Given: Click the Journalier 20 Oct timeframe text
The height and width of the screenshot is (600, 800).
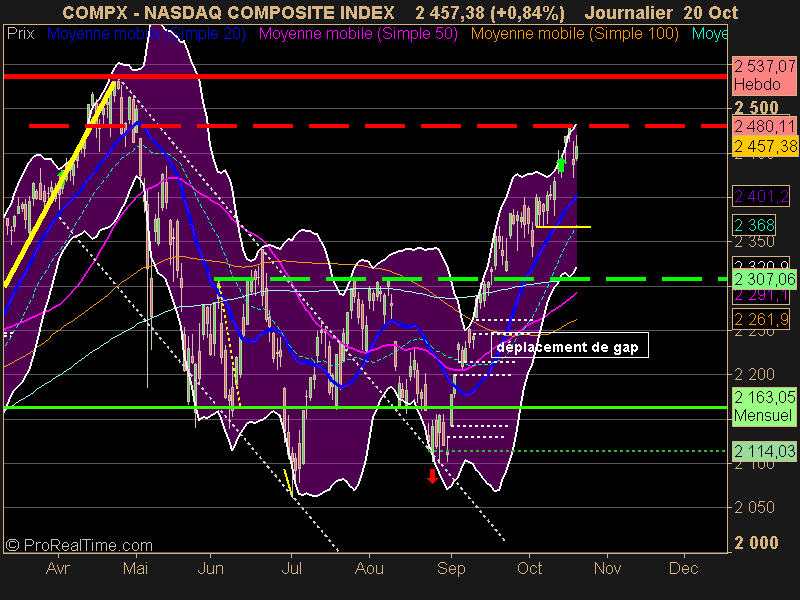Looking at the screenshot, I should pyautogui.click(x=661, y=13).
